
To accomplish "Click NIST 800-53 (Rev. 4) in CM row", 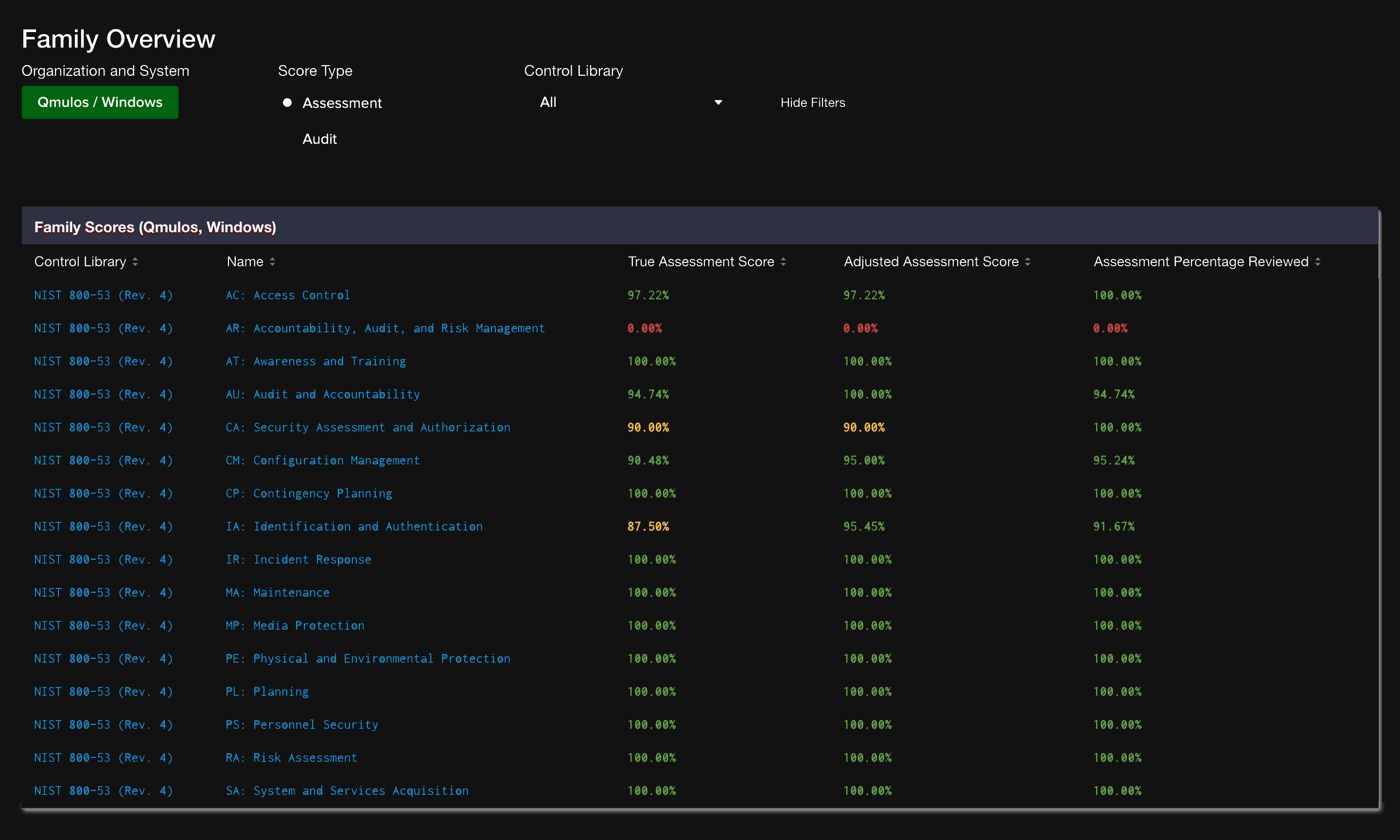I will (x=104, y=460).
